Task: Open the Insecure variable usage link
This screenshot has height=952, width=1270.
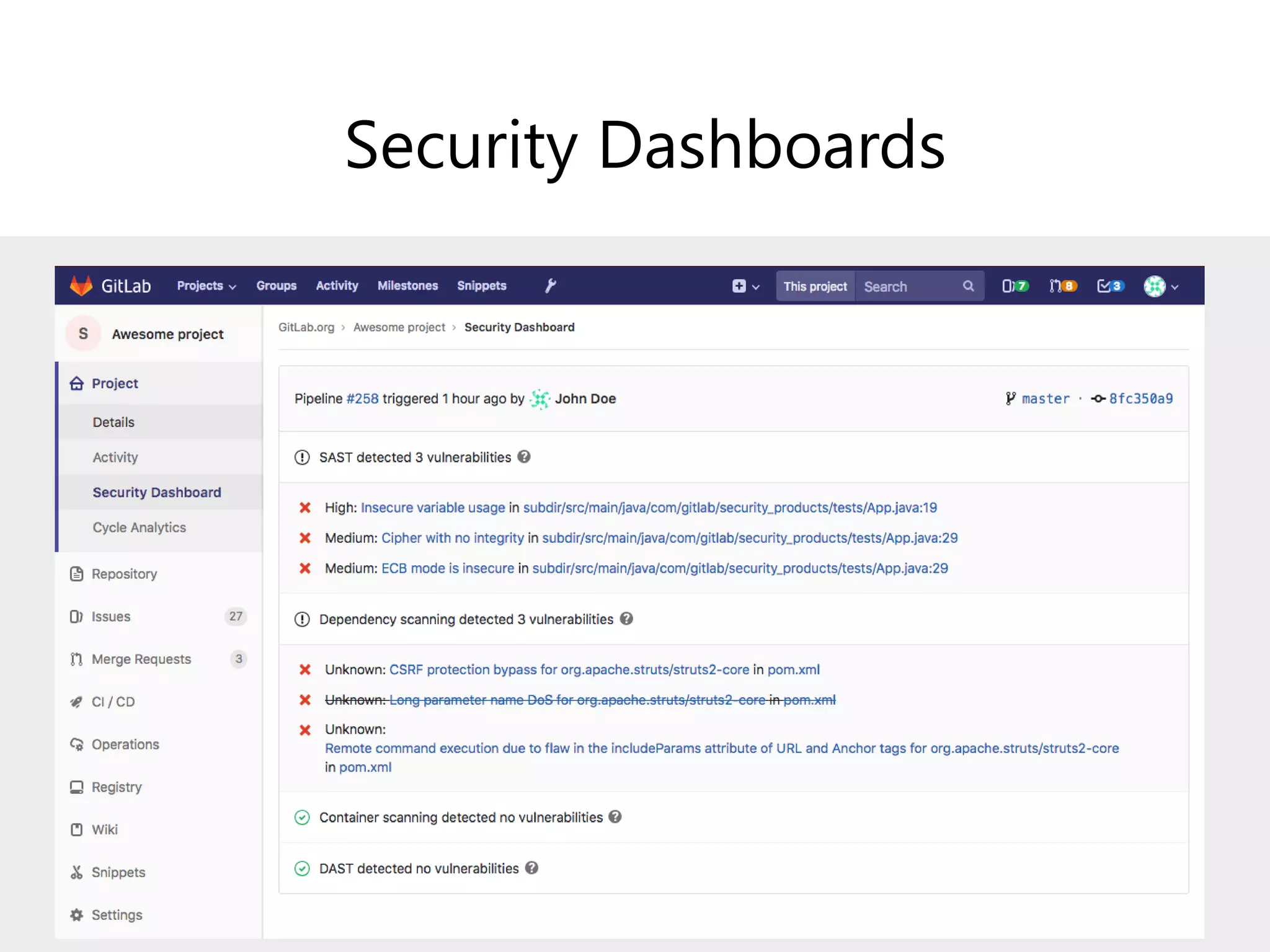Action: point(433,508)
